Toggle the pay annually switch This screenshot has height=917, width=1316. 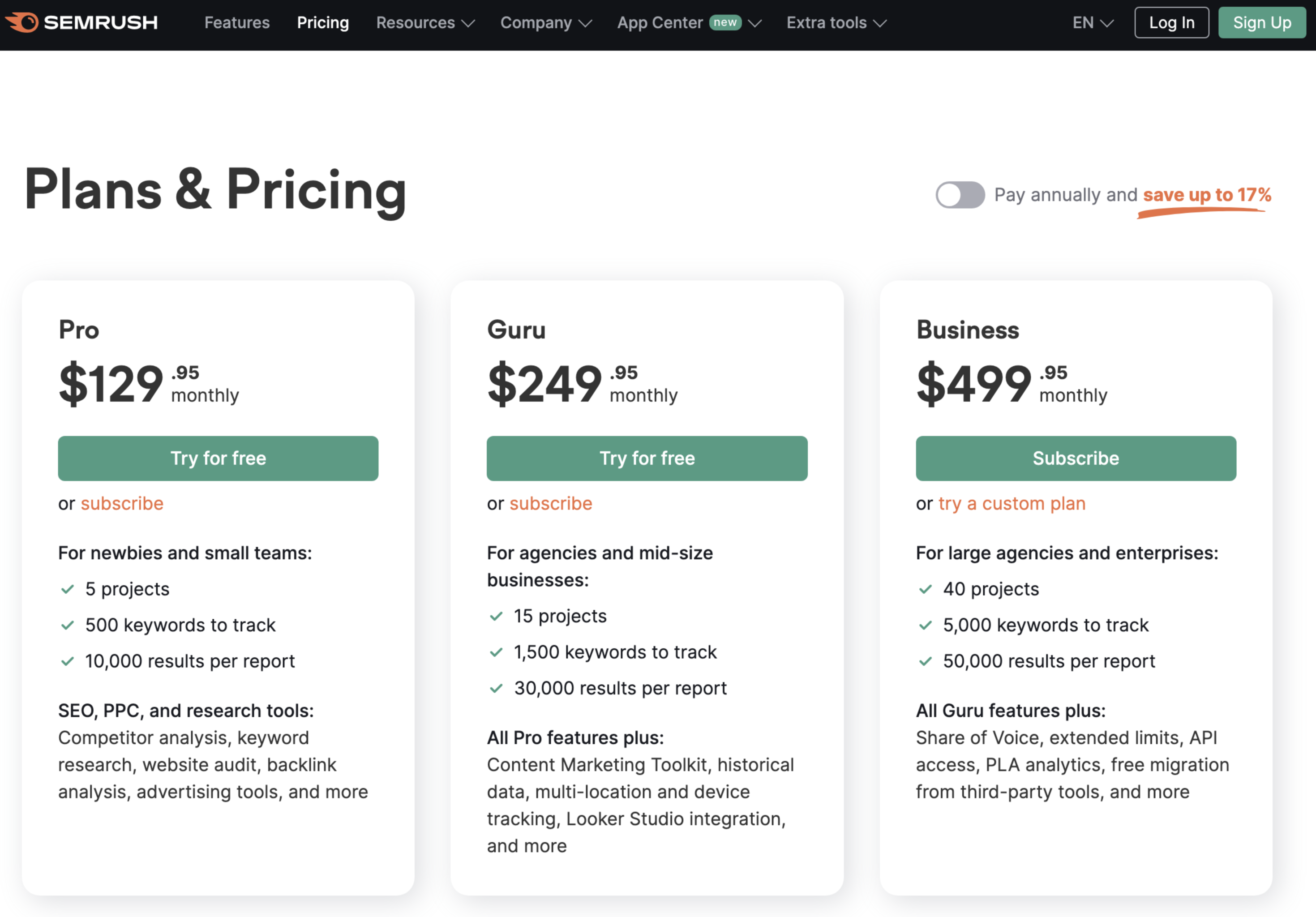960,195
